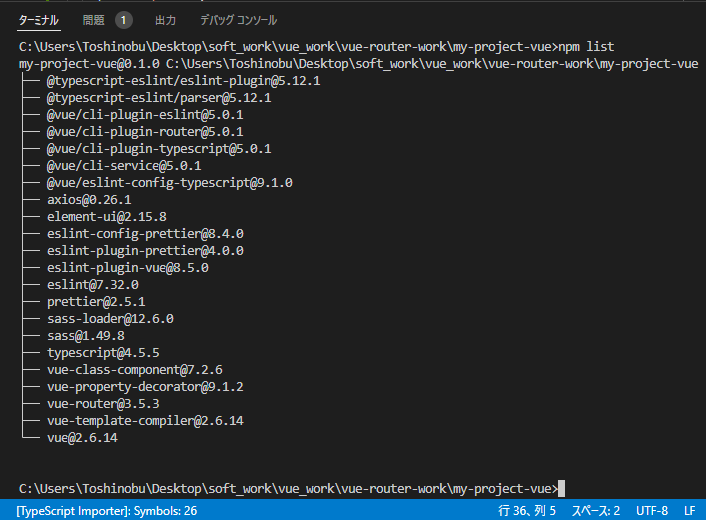The height and width of the screenshot is (520, 706).
Task: Select @vue/cli-plugin-eslint@5.0.1 line
Action: tap(145, 115)
